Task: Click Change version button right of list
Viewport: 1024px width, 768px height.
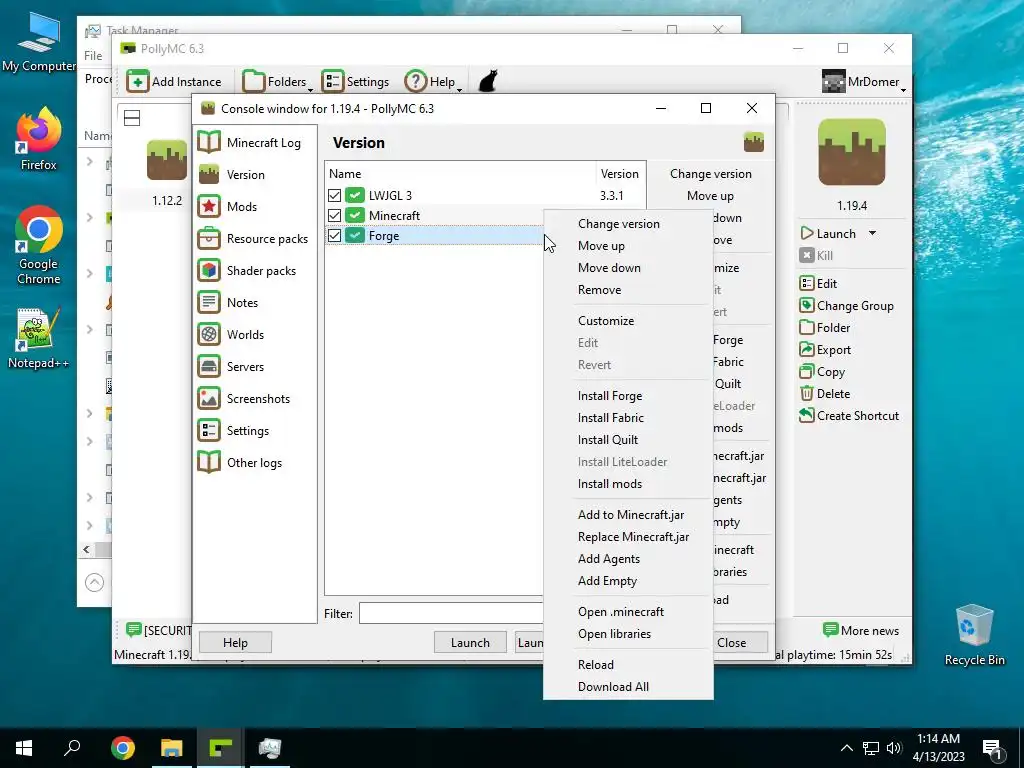Action: 711,174
